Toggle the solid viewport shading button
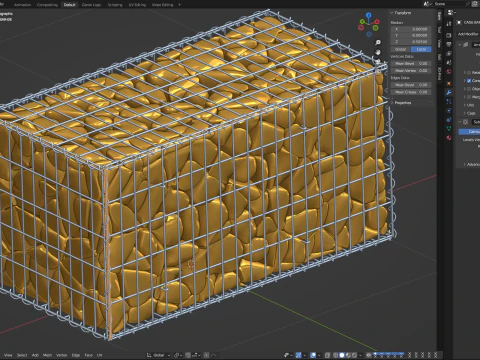The image size is (480, 360). 342,355
